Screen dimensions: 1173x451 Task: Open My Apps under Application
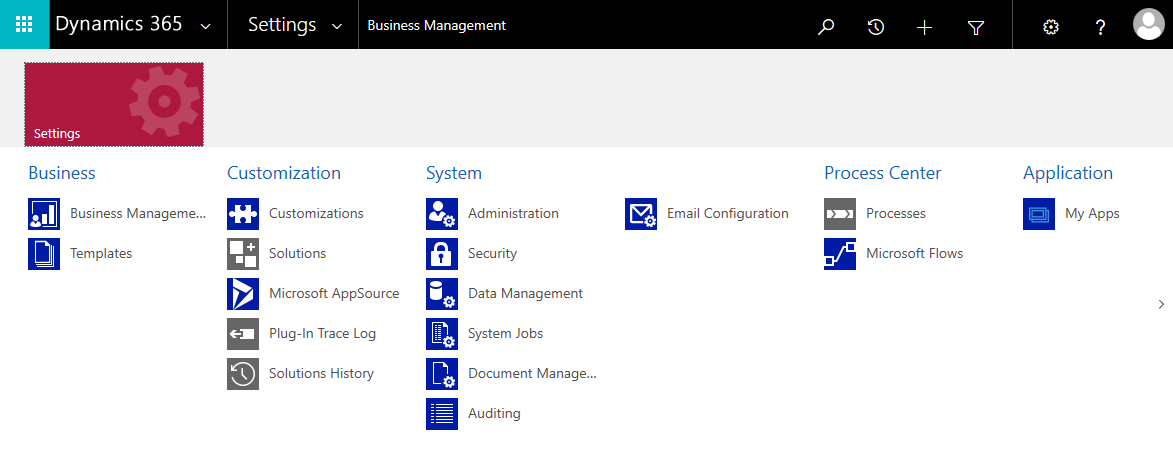[1091, 214]
